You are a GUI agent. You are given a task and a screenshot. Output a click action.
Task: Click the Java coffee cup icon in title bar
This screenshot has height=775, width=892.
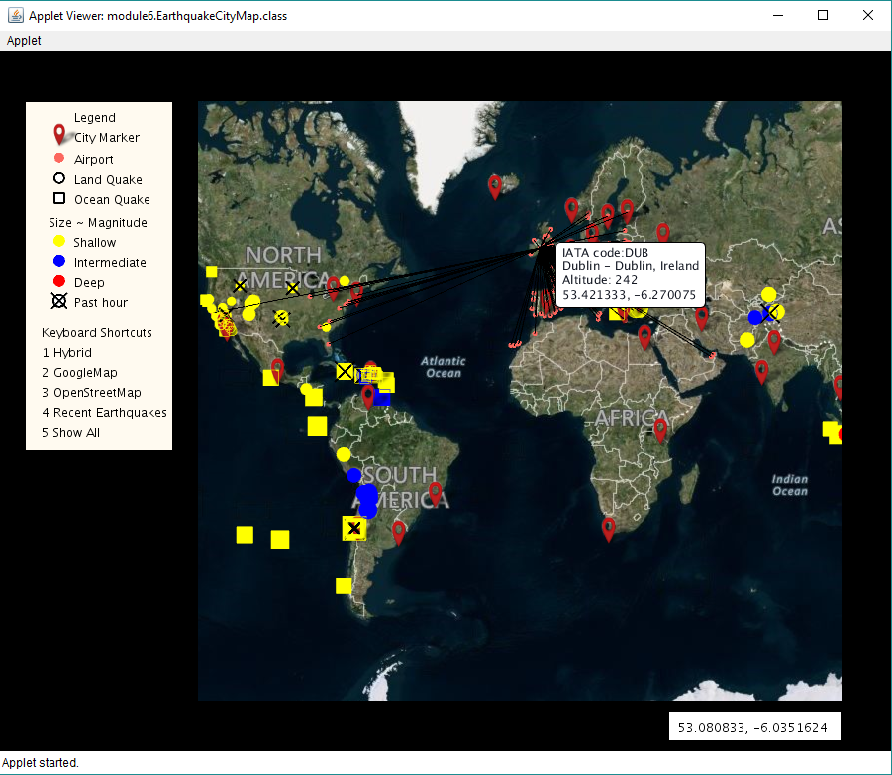(14, 15)
